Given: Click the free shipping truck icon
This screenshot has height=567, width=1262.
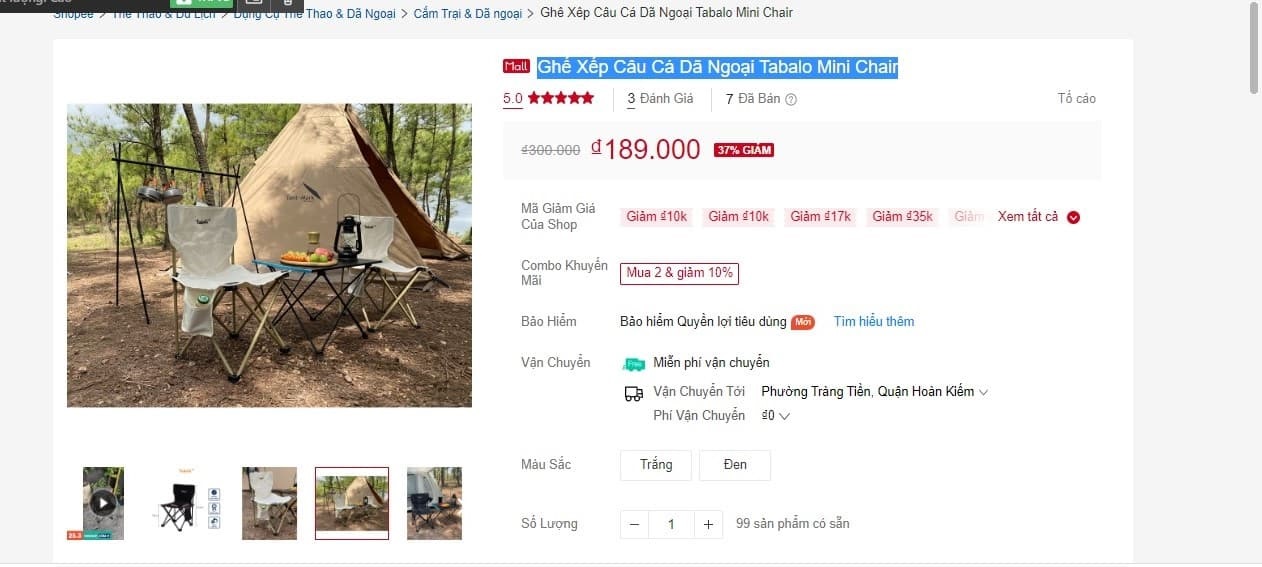Looking at the screenshot, I should tap(633, 363).
